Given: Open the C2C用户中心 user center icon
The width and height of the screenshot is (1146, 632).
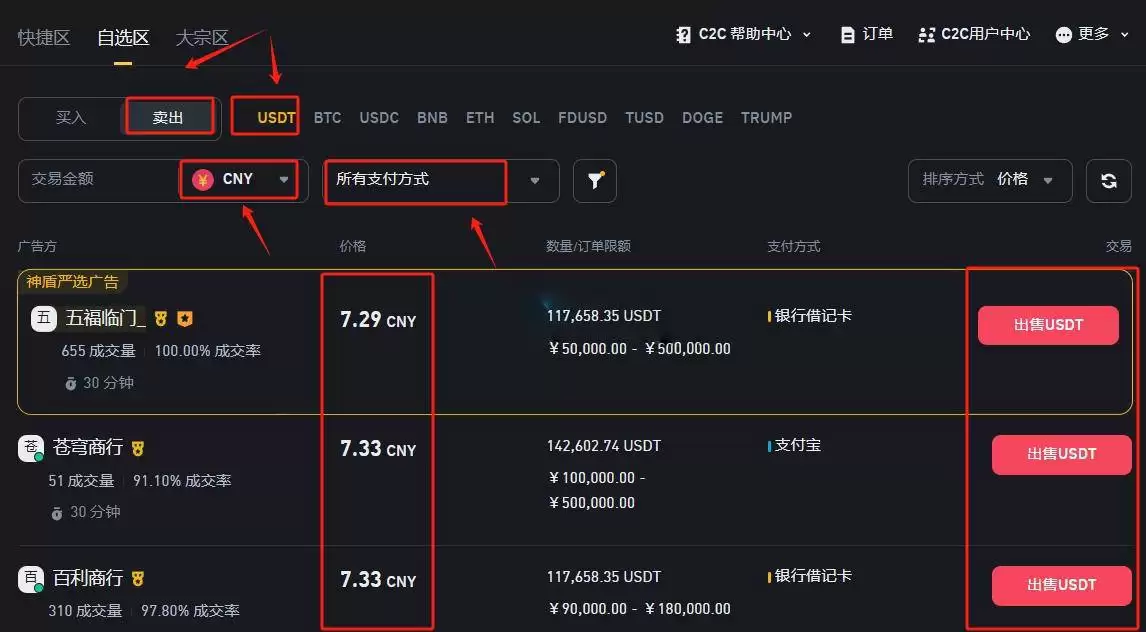Looking at the screenshot, I should coord(925,33).
